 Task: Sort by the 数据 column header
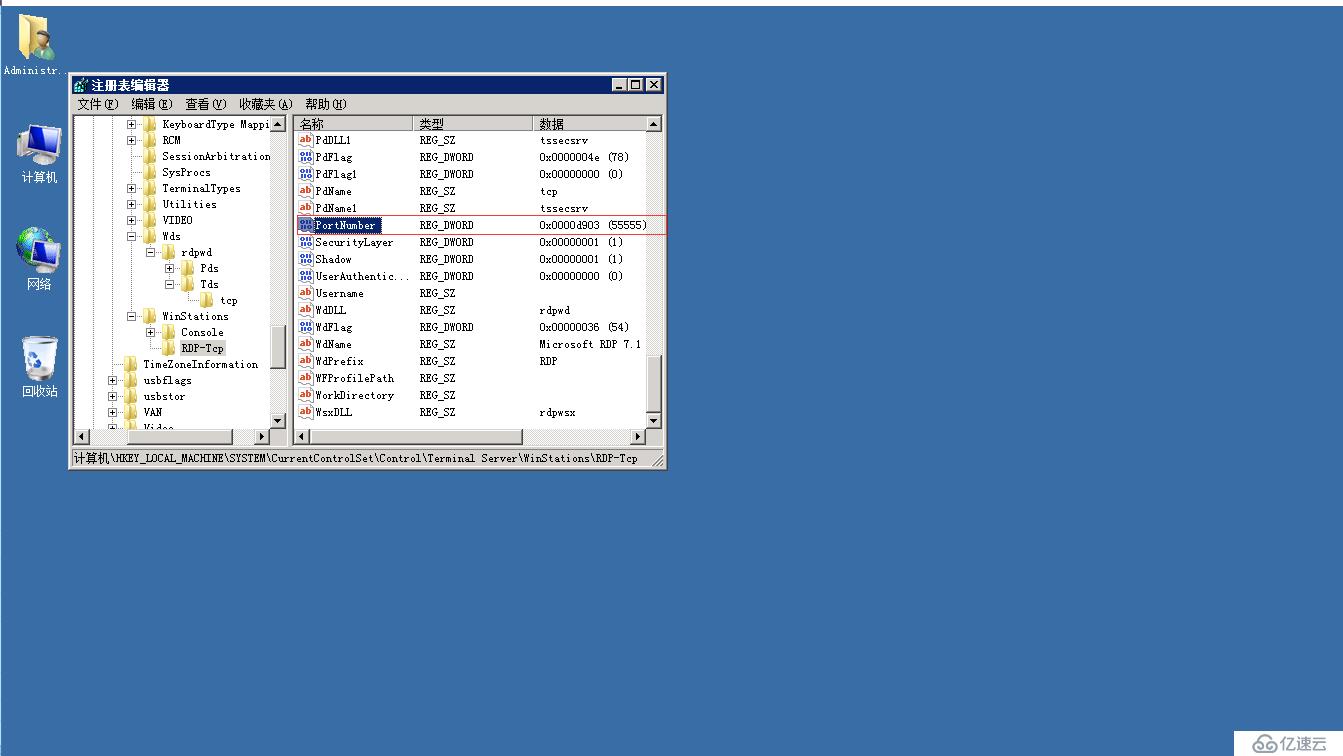pos(589,124)
